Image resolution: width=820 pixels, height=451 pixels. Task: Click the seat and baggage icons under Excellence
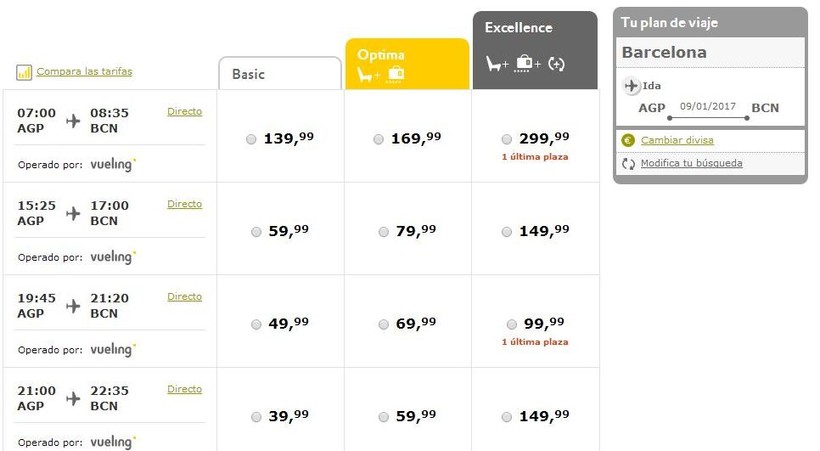[x=525, y=64]
